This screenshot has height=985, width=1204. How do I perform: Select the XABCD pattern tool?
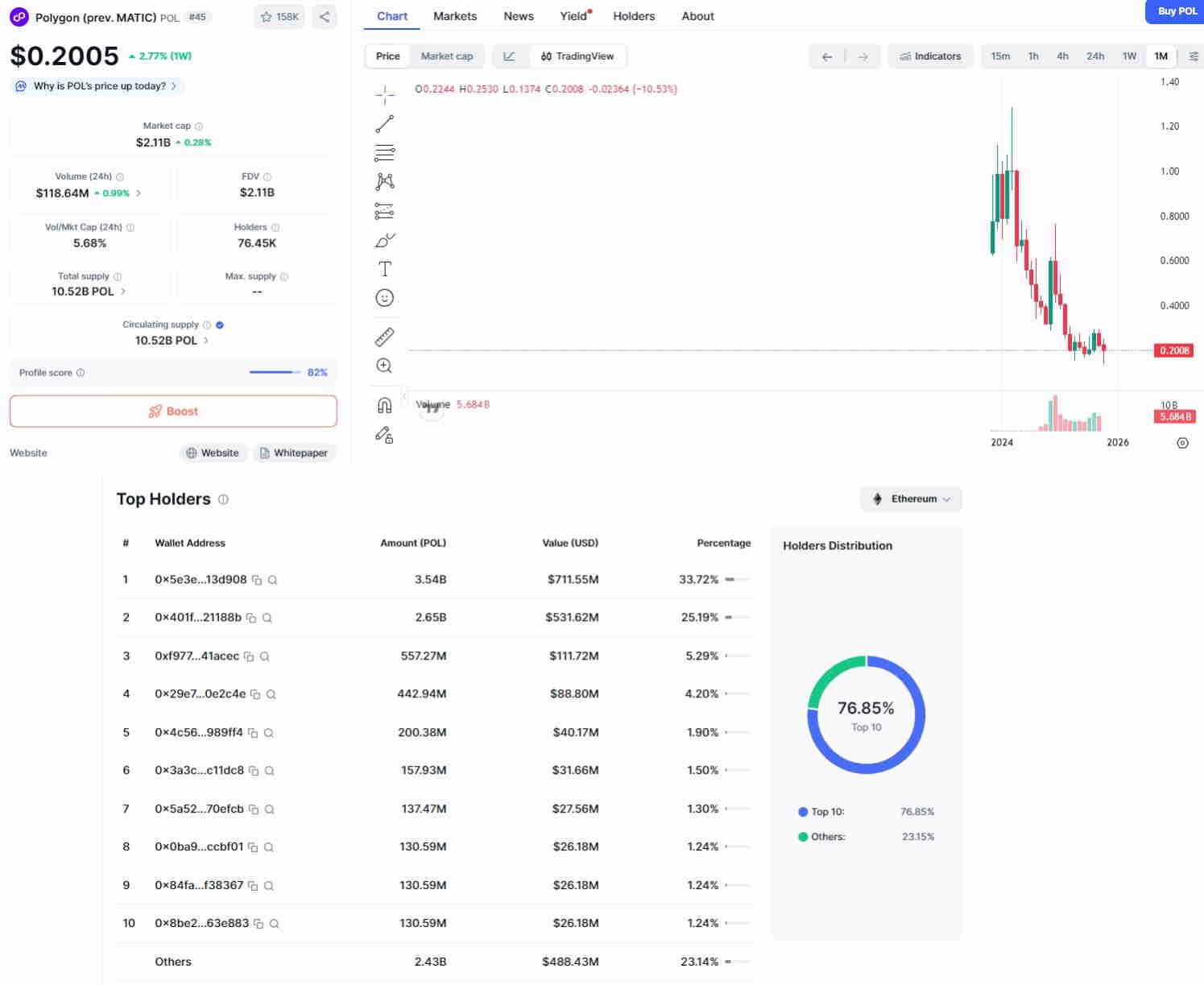pyautogui.click(x=385, y=182)
